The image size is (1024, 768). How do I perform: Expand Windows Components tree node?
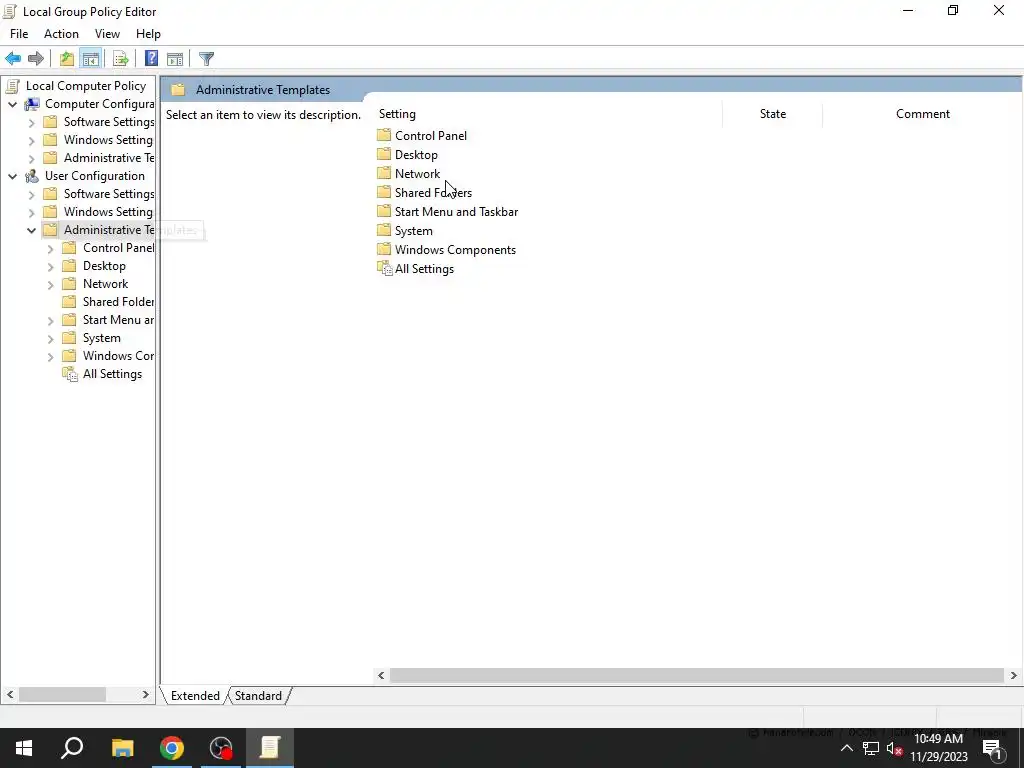50,357
